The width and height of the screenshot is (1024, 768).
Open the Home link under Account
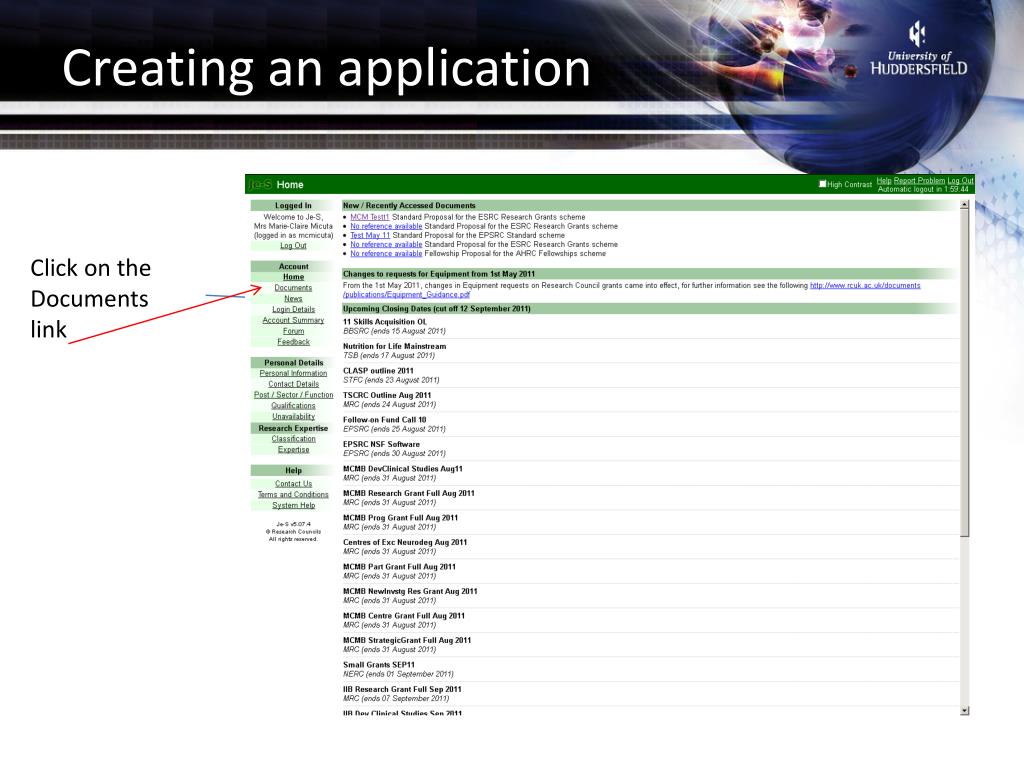293,277
